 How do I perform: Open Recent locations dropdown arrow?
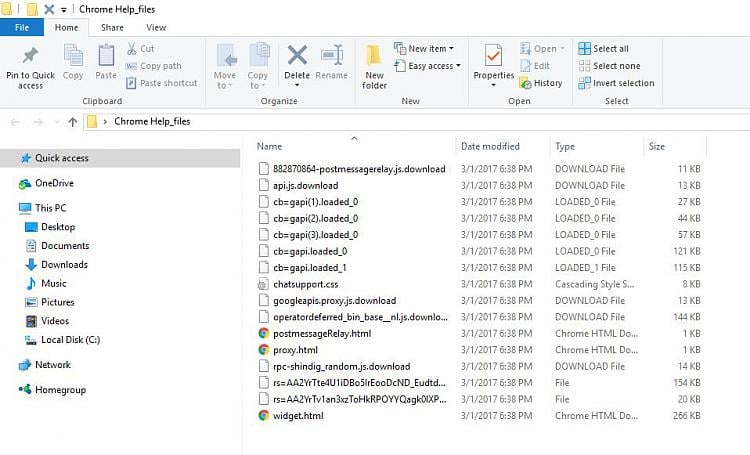56,122
